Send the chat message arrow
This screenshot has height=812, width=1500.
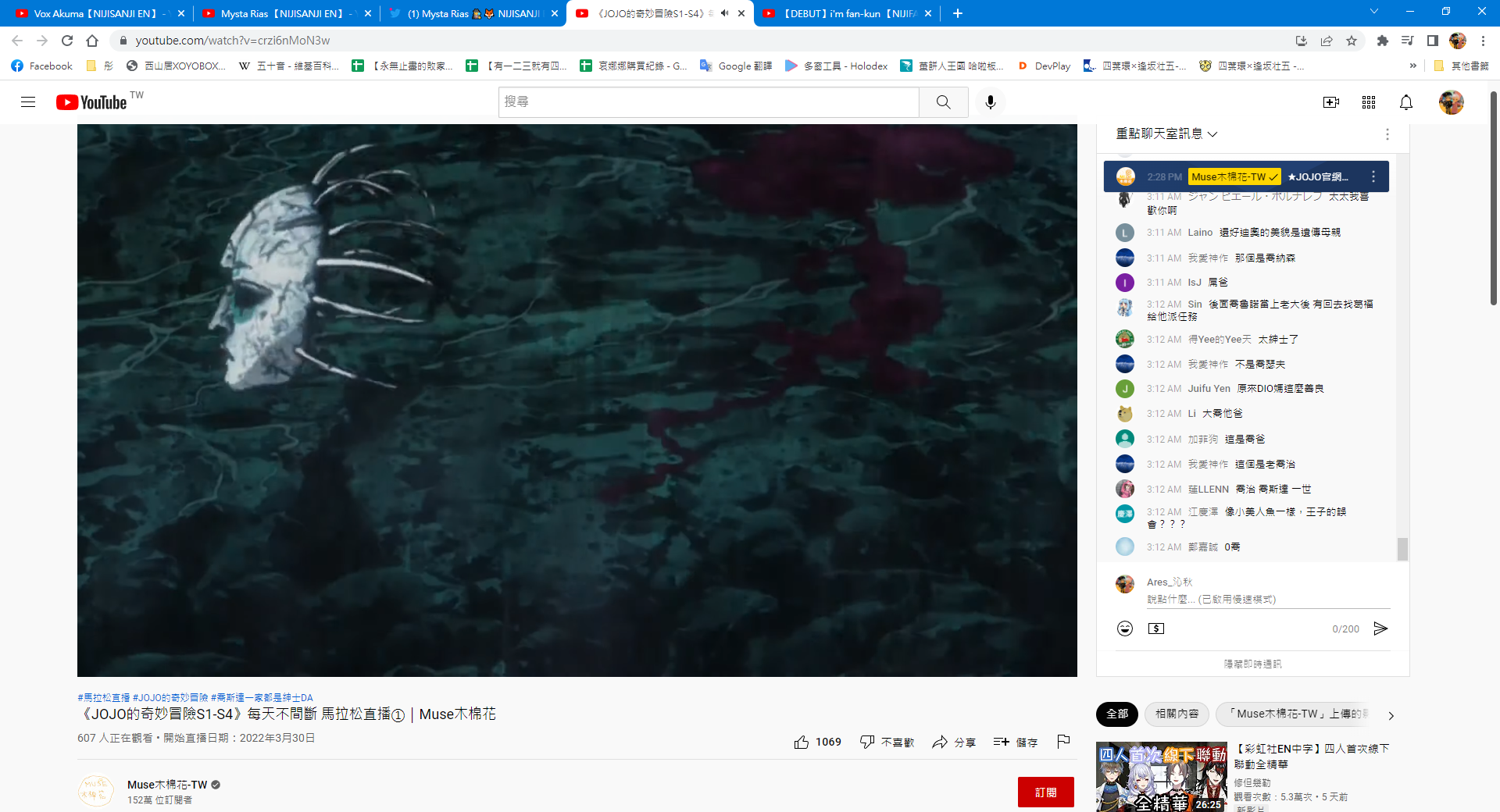click(x=1380, y=629)
